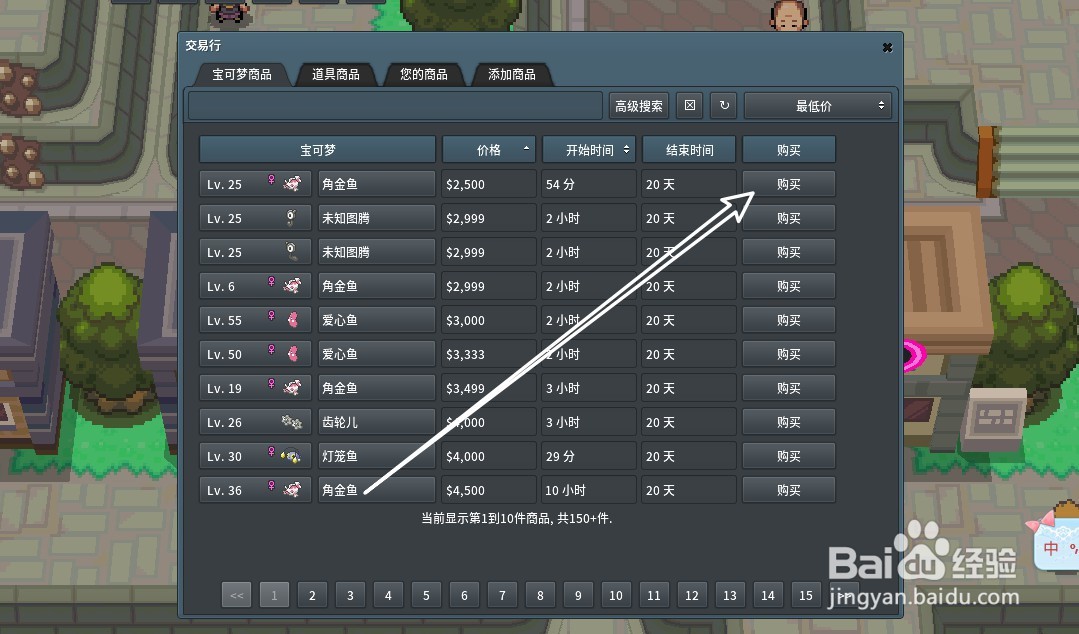Viewport: 1079px width, 634px height.
Task: Go to page 7
Action: click(502, 595)
